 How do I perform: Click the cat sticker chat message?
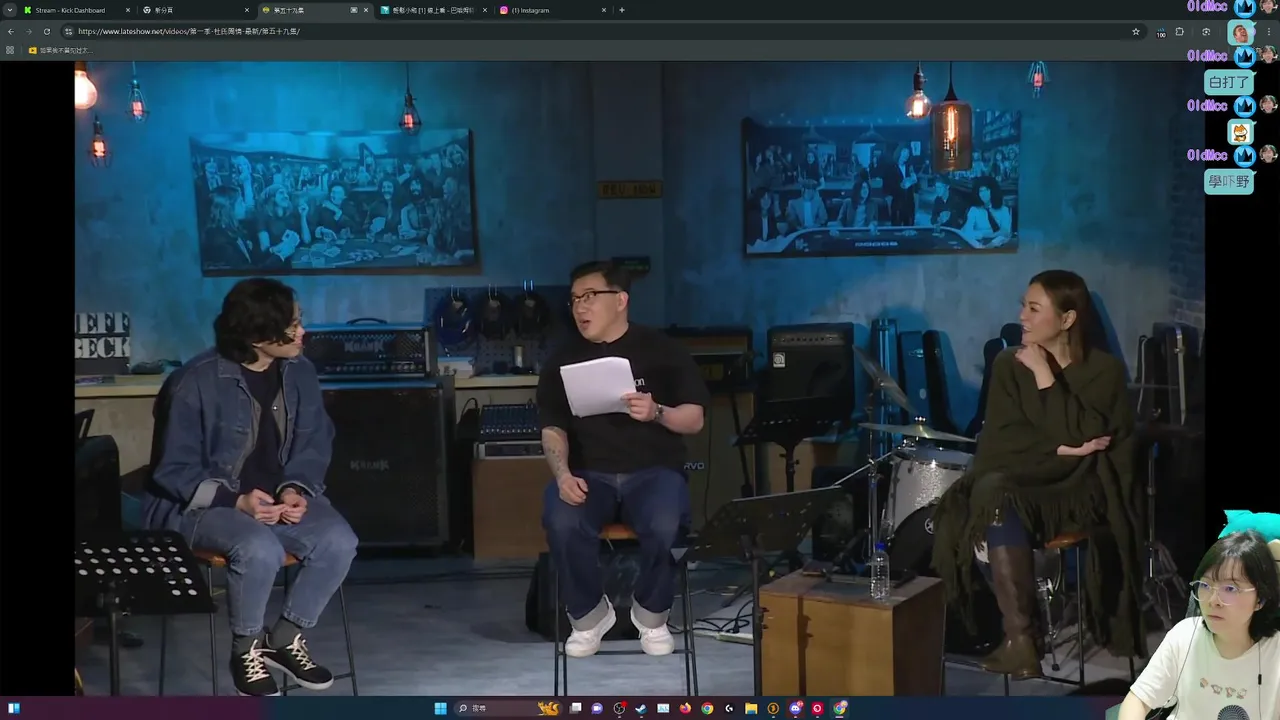click(x=1240, y=132)
